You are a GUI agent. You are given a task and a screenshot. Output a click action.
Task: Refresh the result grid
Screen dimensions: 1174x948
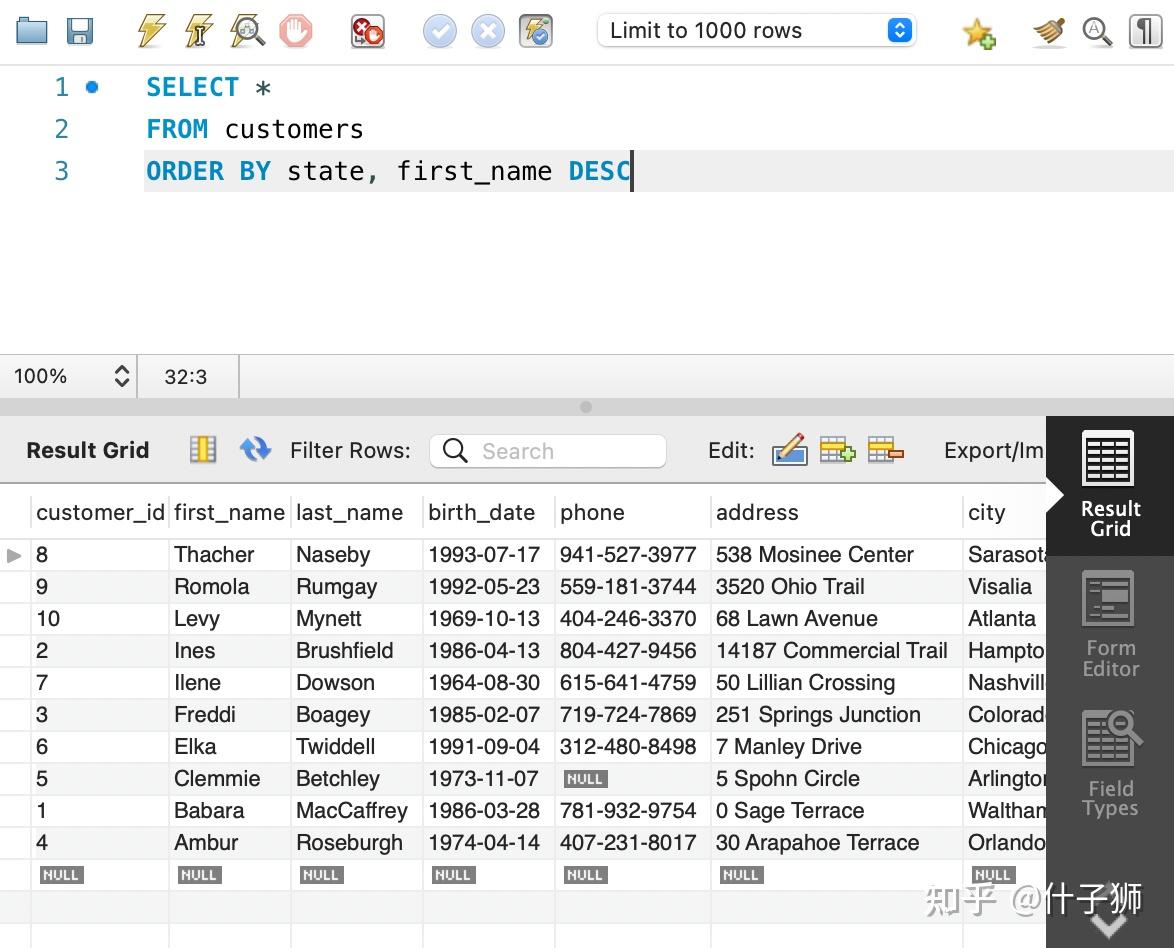click(255, 449)
